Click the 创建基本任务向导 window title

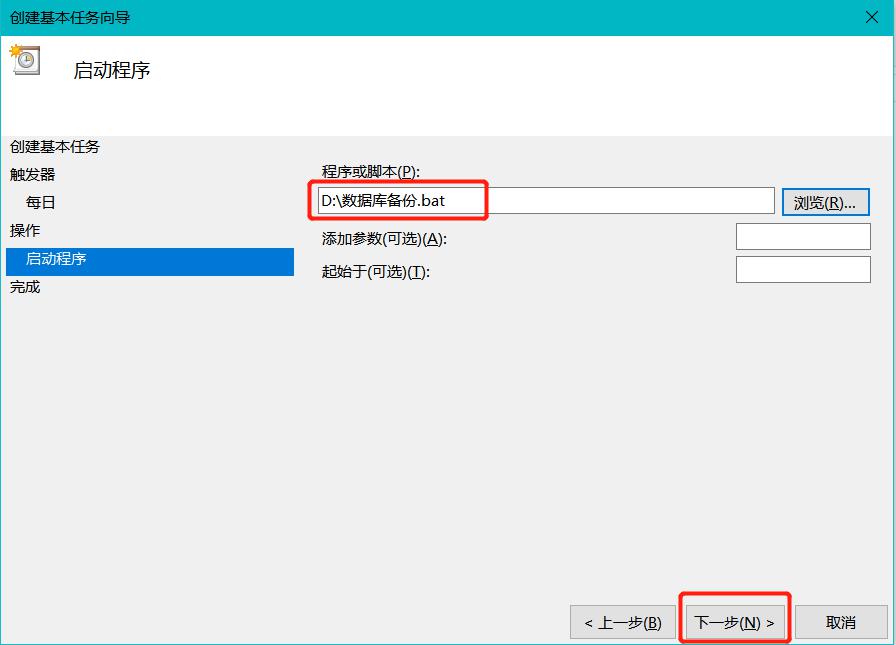(70, 17)
